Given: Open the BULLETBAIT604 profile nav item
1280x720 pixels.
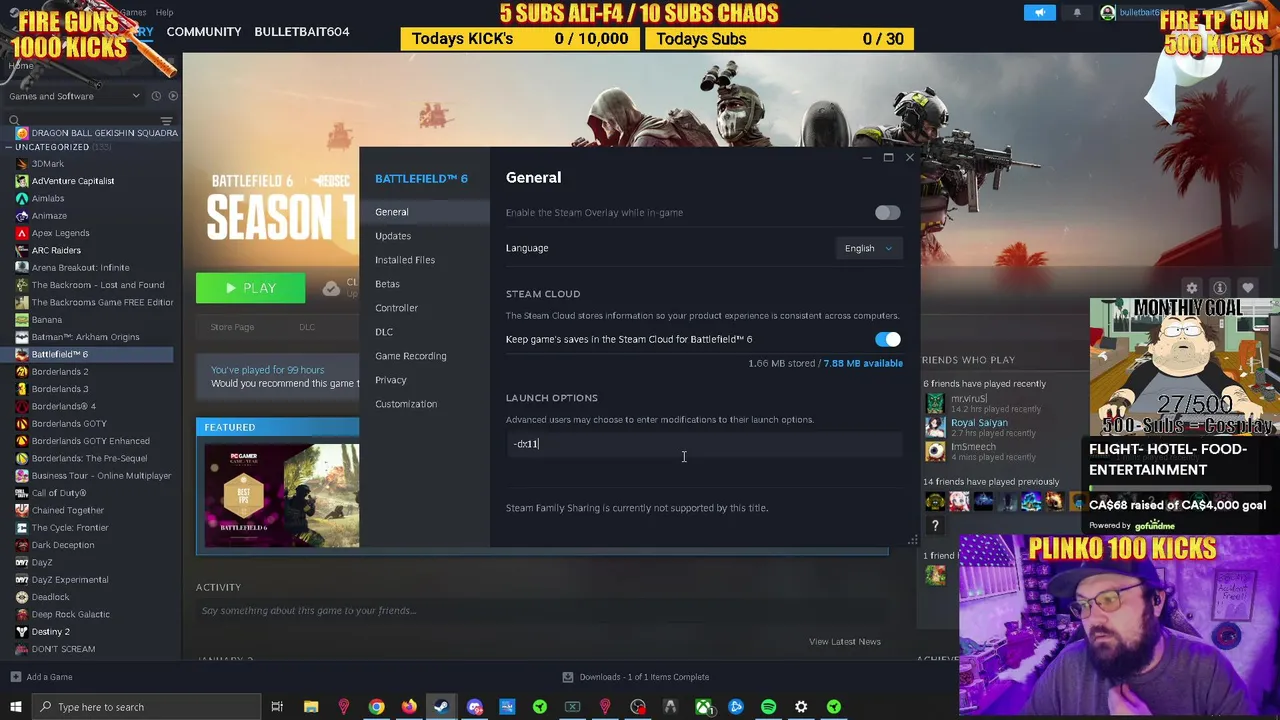Looking at the screenshot, I should pyautogui.click(x=302, y=32).
